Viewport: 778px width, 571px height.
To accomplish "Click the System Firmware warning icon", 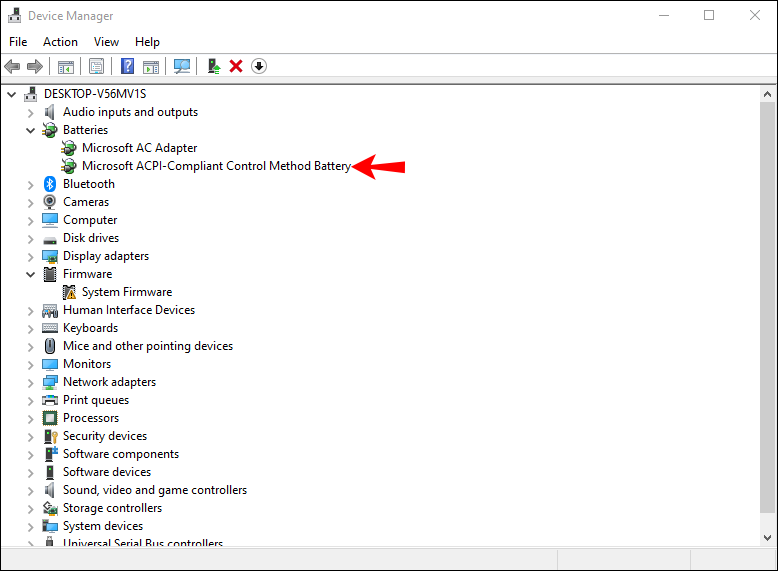I will click(69, 292).
